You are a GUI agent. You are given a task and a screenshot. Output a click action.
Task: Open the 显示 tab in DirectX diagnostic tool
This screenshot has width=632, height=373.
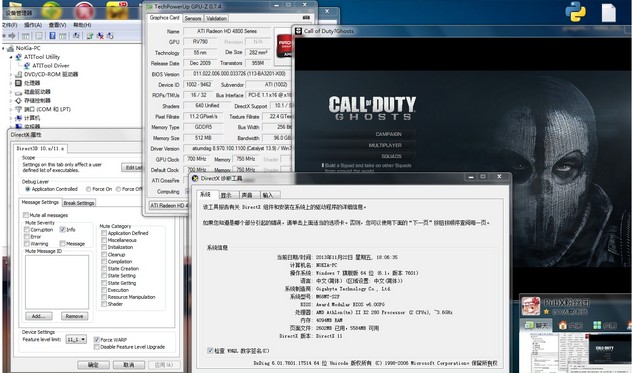[227, 195]
